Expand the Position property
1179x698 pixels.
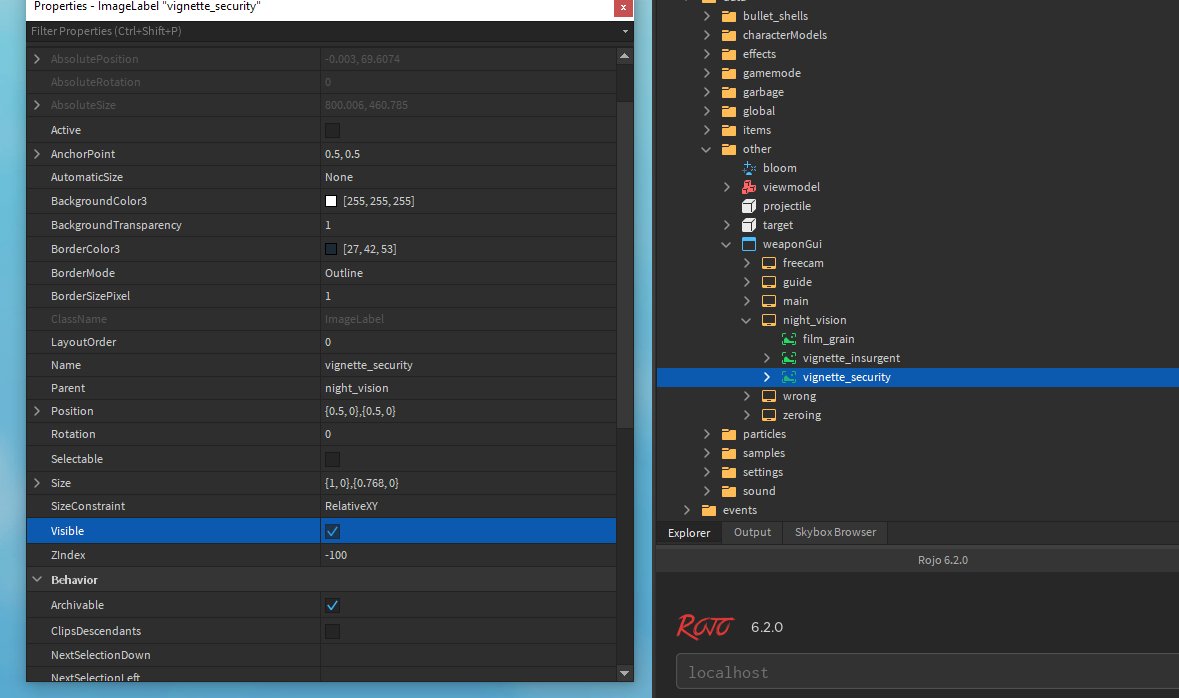[x=37, y=411]
